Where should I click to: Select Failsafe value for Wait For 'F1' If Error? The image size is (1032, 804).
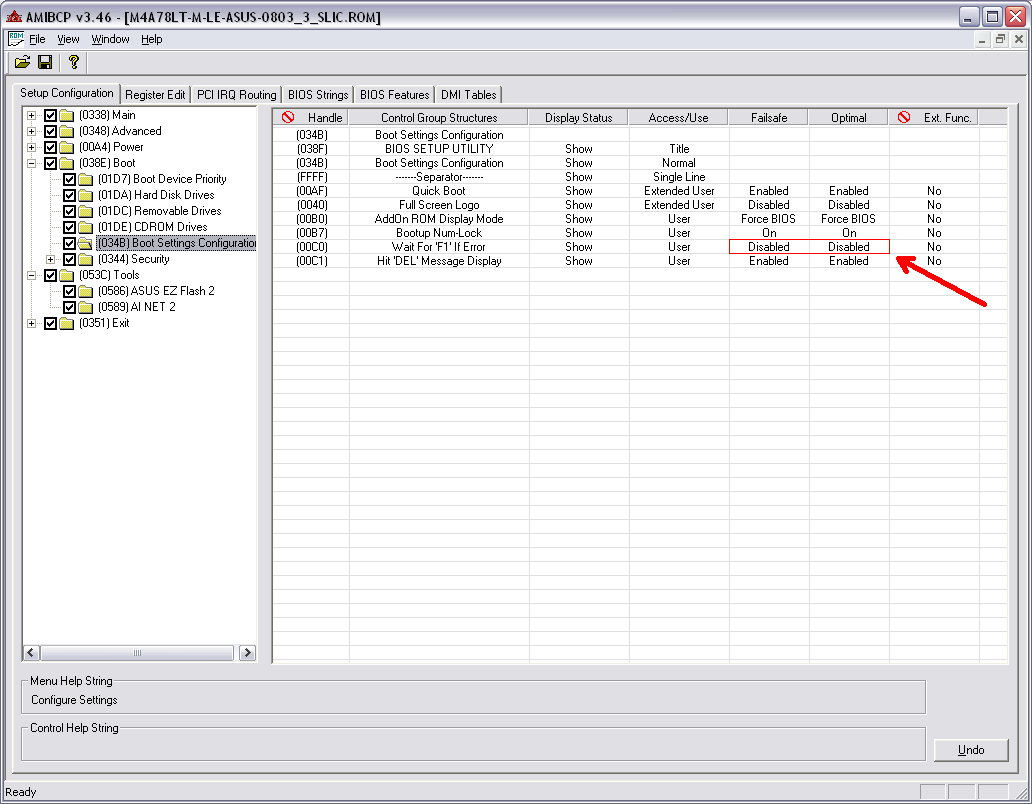pyautogui.click(x=769, y=247)
